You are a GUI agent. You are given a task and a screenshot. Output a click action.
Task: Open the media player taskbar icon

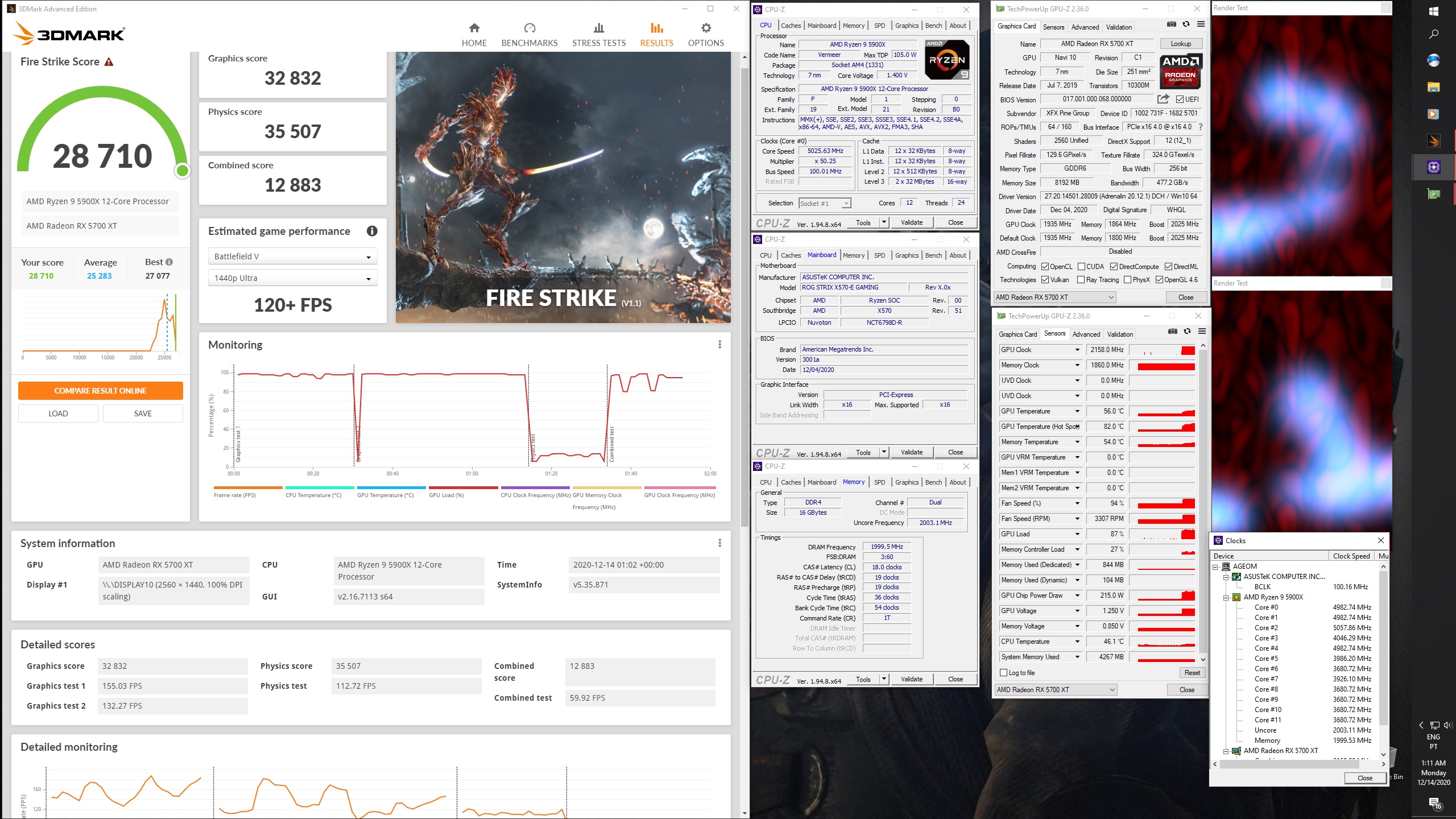click(x=1433, y=114)
